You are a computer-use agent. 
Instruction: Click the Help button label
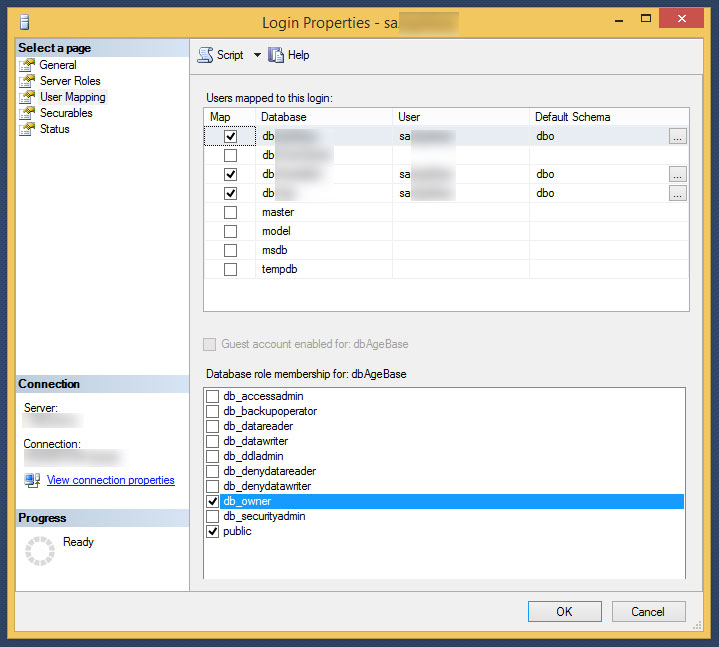click(298, 55)
